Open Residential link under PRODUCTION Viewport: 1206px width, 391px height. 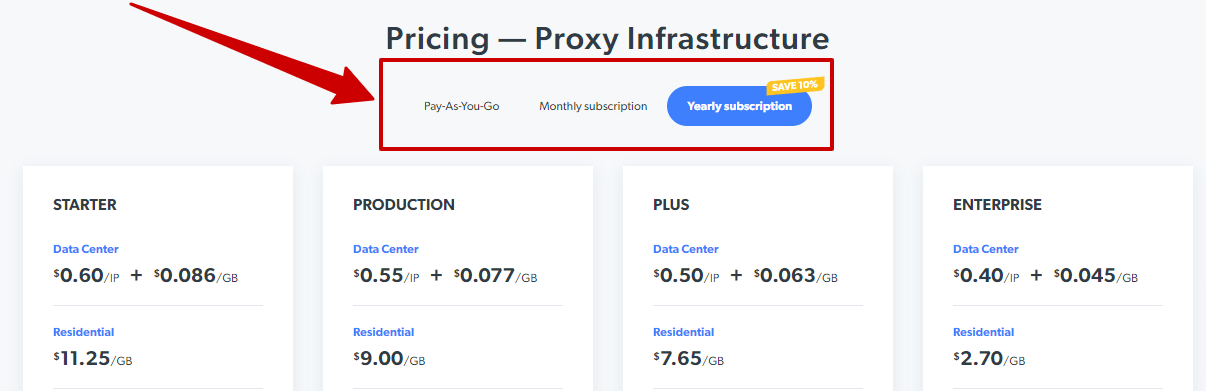(x=384, y=332)
